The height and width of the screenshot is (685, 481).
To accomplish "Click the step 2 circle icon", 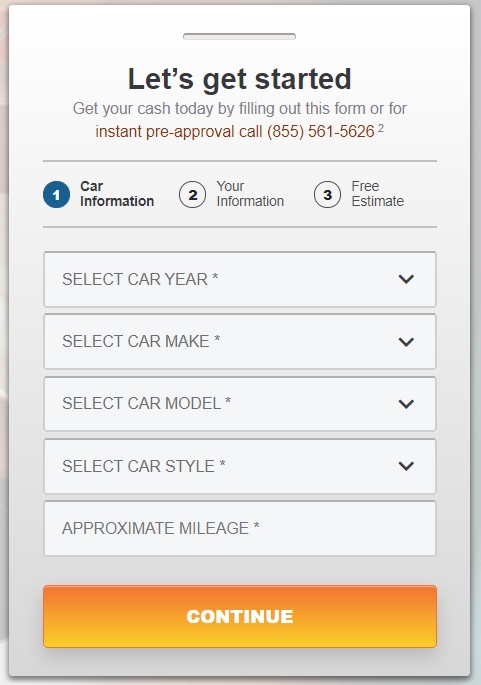I will pyautogui.click(x=192, y=194).
